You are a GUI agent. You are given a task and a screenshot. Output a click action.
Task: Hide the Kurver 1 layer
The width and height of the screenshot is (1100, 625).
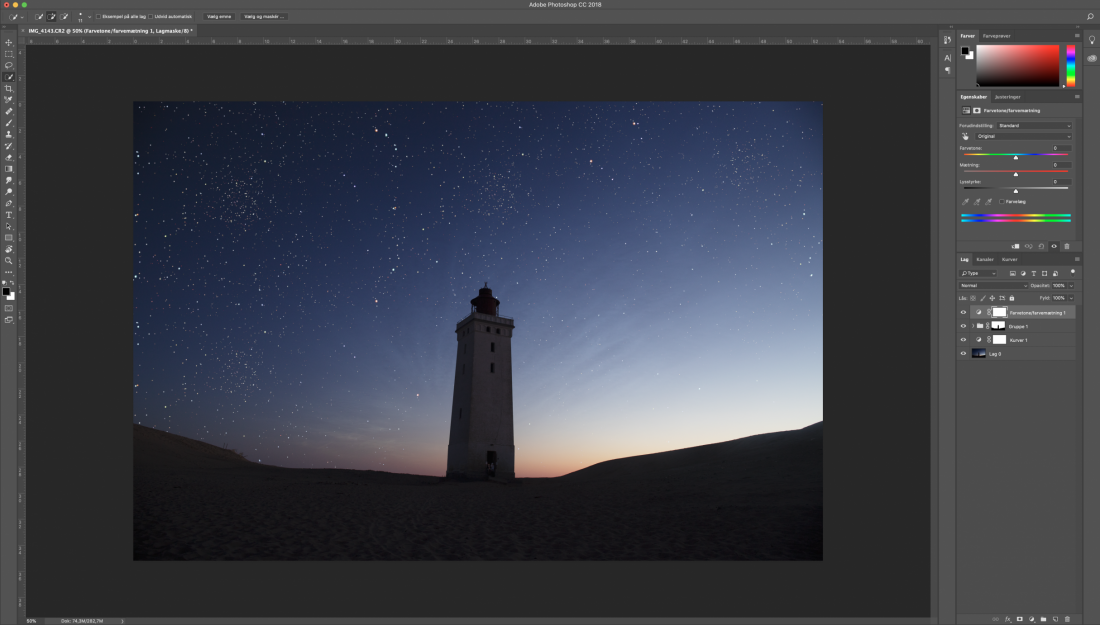pos(963,340)
